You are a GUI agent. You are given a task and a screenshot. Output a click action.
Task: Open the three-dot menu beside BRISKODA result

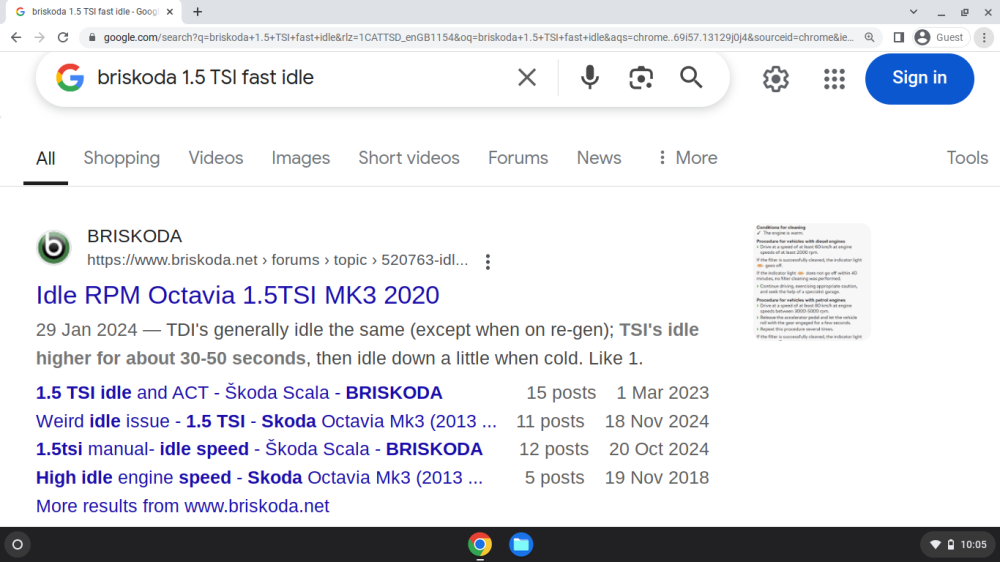[488, 262]
